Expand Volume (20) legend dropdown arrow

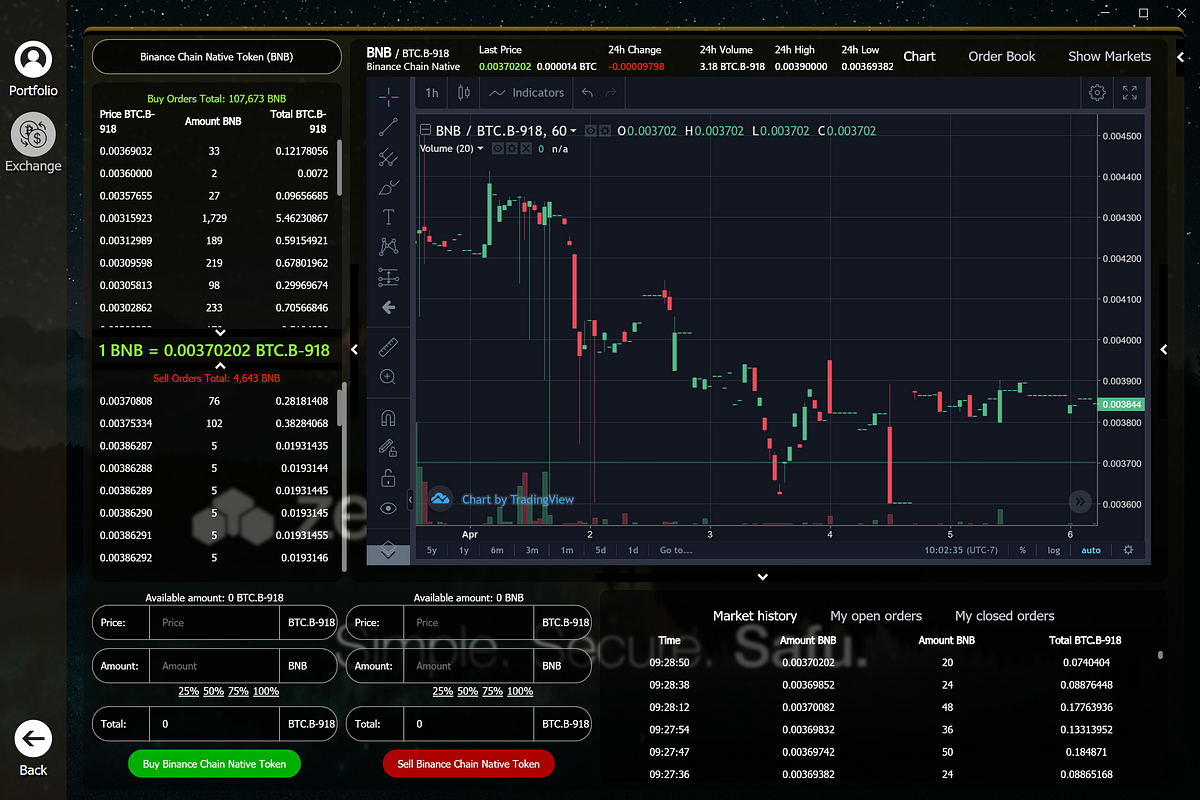tap(481, 149)
